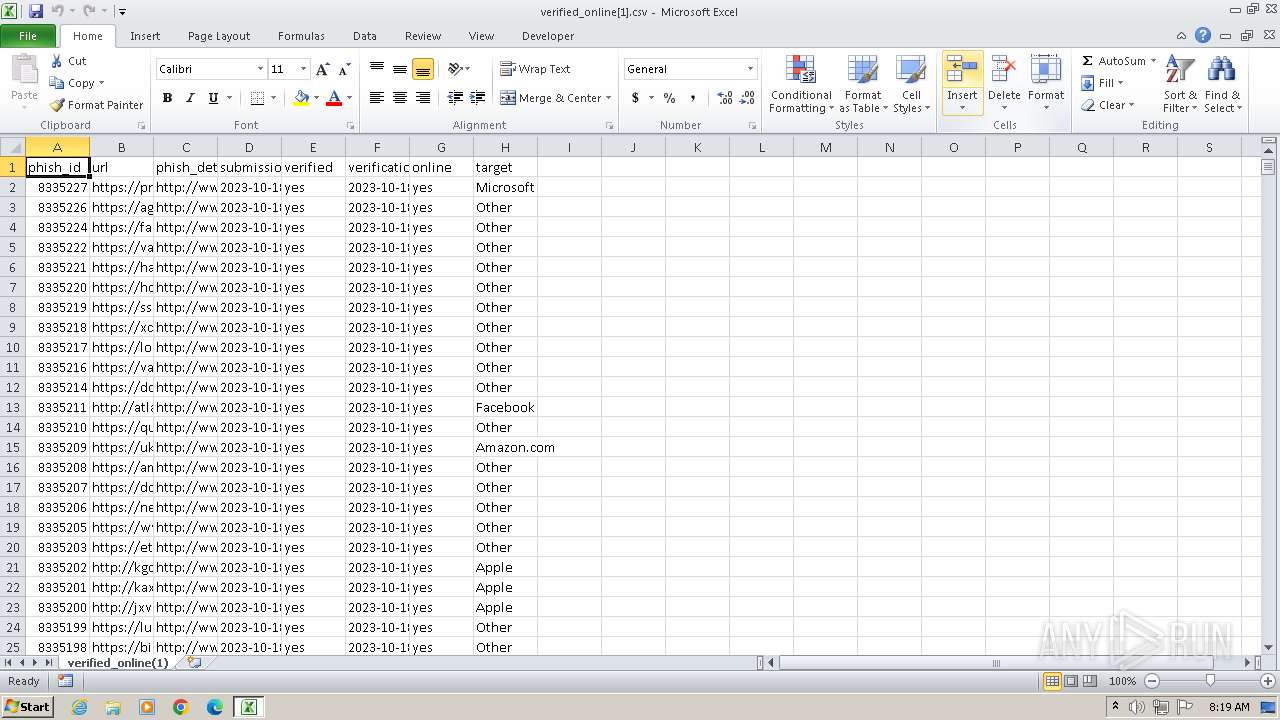Open Font Color dropdown arrow
1280x720 pixels.
(349, 98)
